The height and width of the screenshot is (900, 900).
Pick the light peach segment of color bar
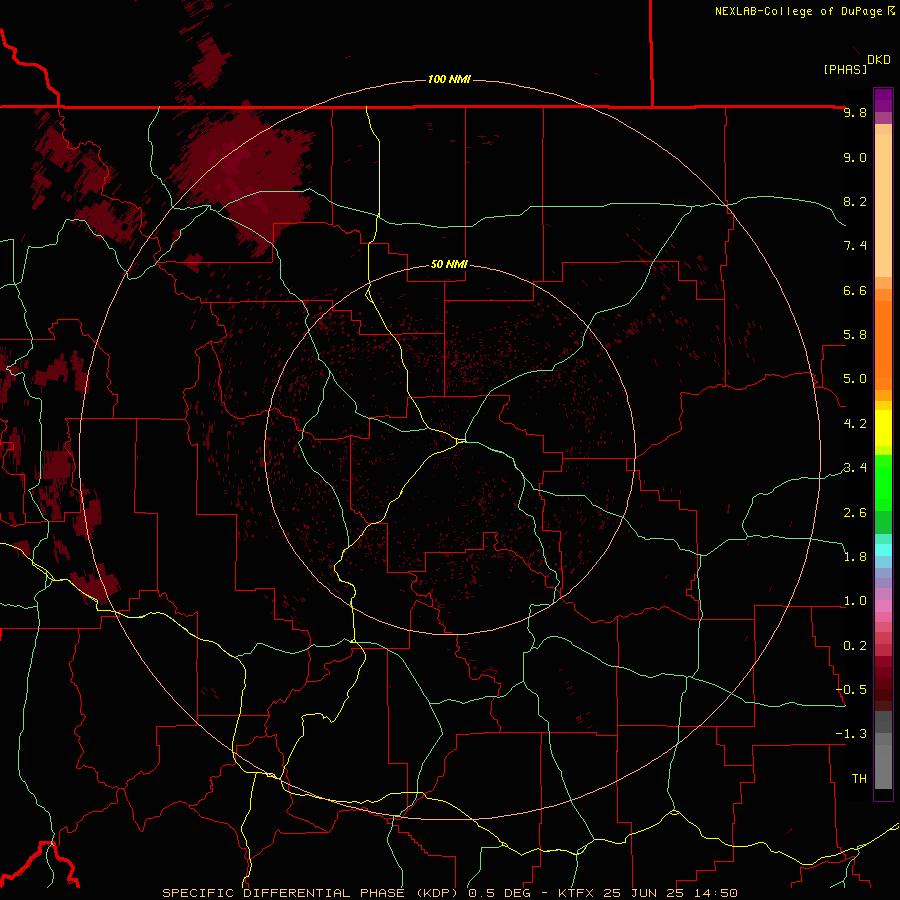(x=883, y=205)
